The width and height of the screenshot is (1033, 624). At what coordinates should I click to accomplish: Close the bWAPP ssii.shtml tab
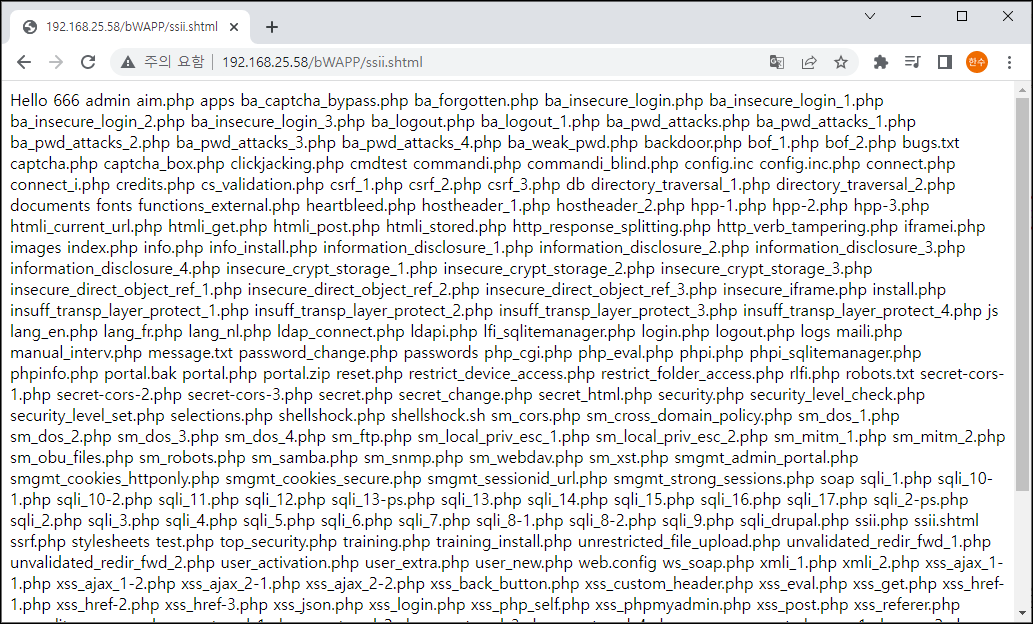tap(234, 27)
